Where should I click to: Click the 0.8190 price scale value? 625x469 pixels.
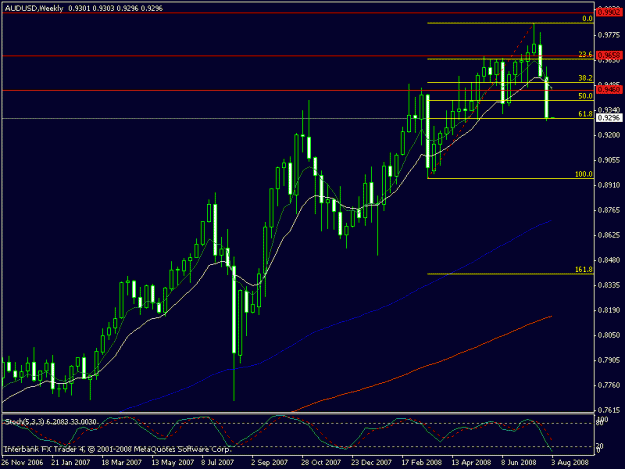(x=609, y=310)
